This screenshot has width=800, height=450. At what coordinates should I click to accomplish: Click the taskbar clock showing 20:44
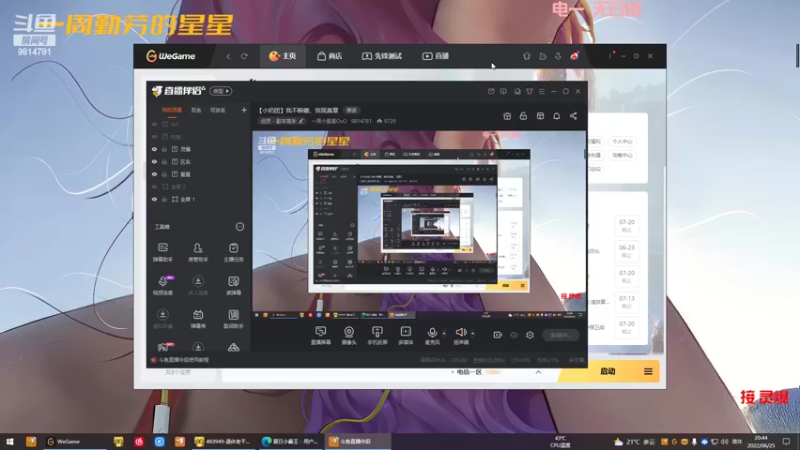[761, 442]
